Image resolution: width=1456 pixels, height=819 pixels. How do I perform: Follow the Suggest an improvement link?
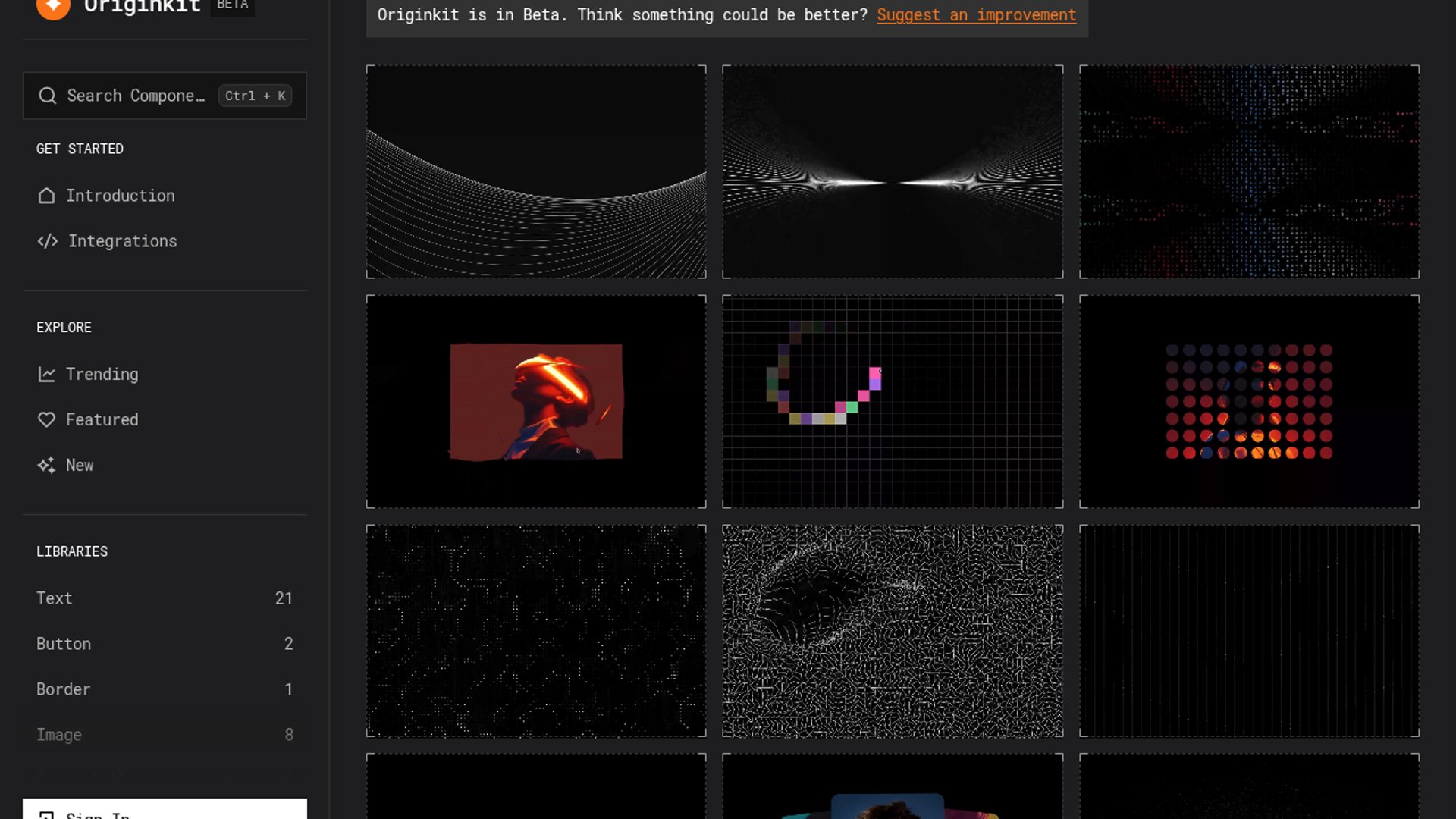coord(976,15)
